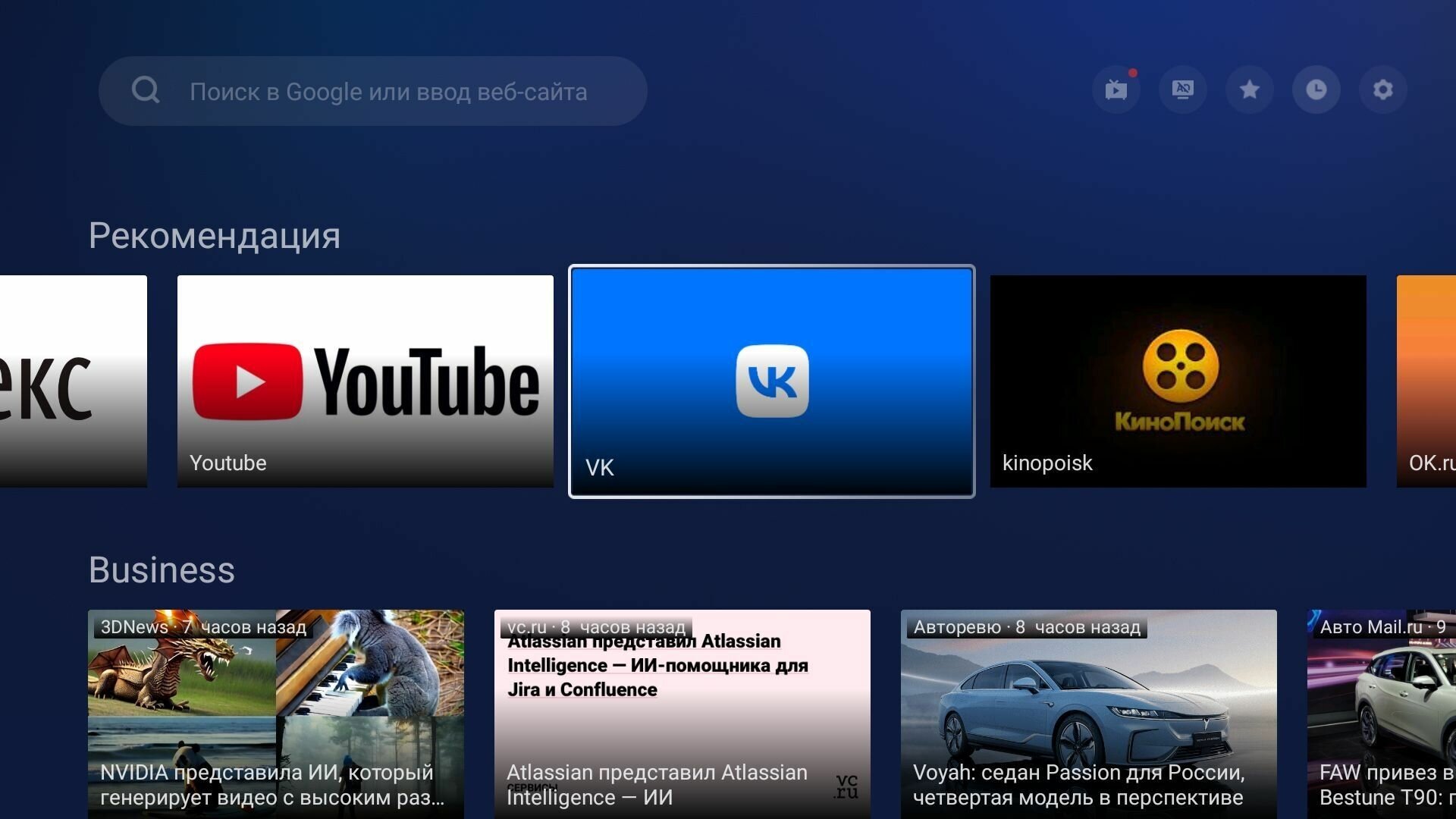Click the search magnifier icon
This screenshot has height=819, width=1456.
[x=146, y=90]
